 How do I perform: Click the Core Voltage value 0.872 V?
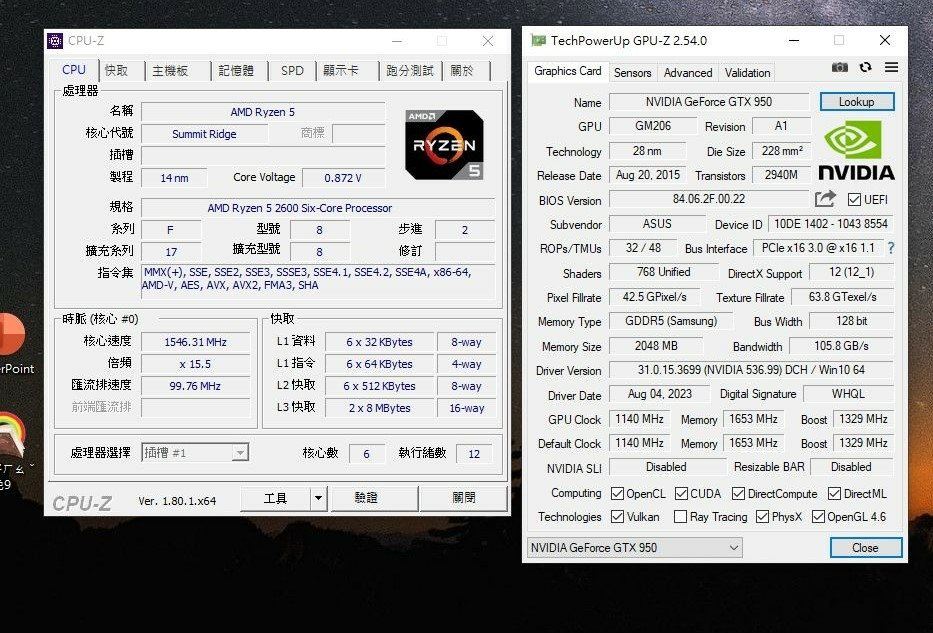click(x=343, y=178)
